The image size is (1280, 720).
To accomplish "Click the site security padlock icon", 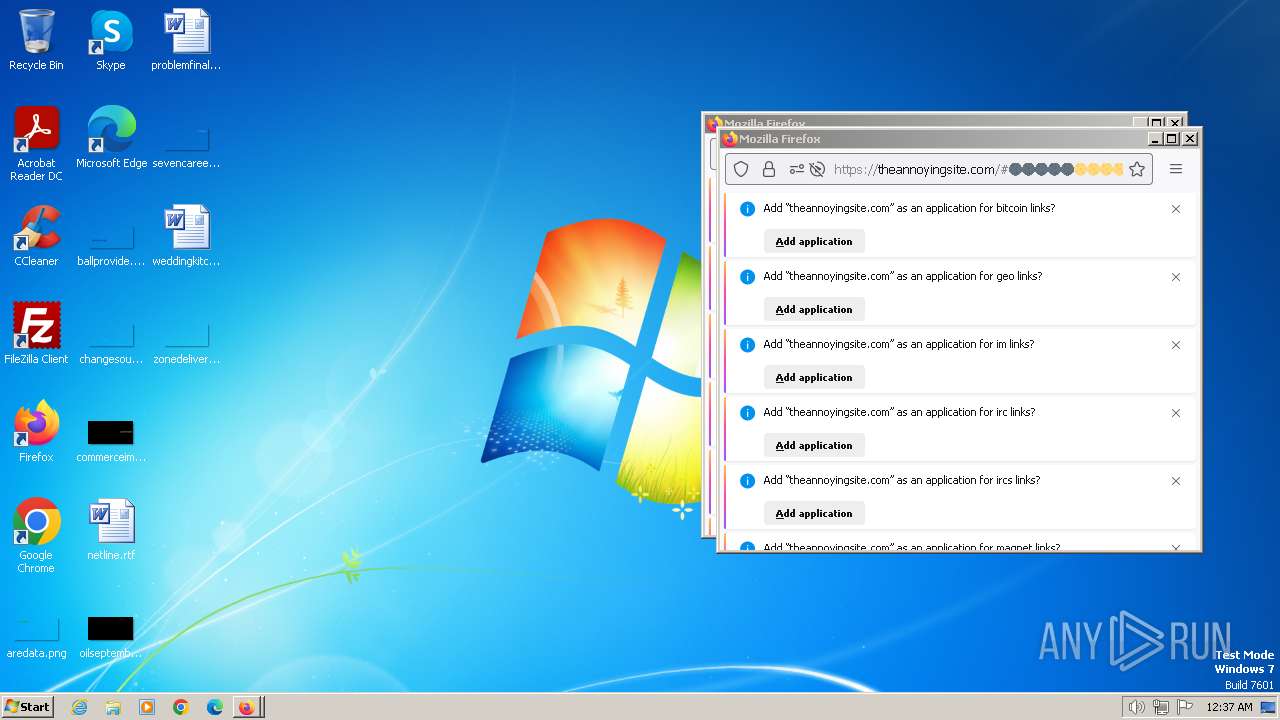I will (x=768, y=169).
